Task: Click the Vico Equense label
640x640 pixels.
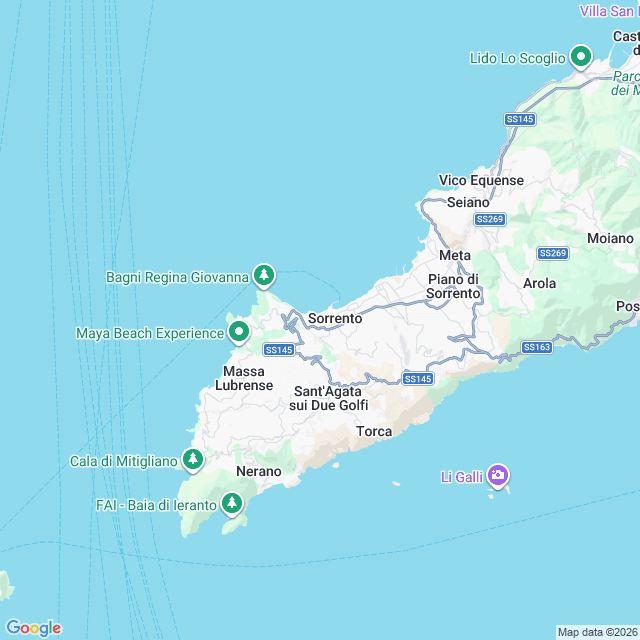Action: click(481, 180)
